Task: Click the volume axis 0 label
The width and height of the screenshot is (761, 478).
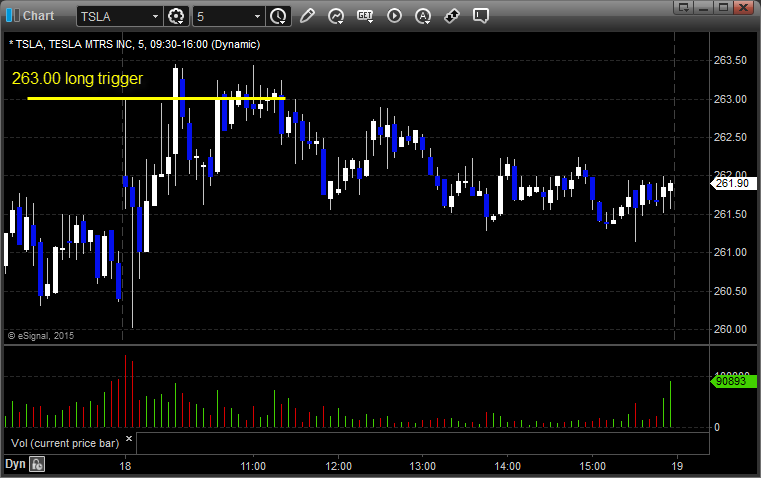Action: coord(717,428)
